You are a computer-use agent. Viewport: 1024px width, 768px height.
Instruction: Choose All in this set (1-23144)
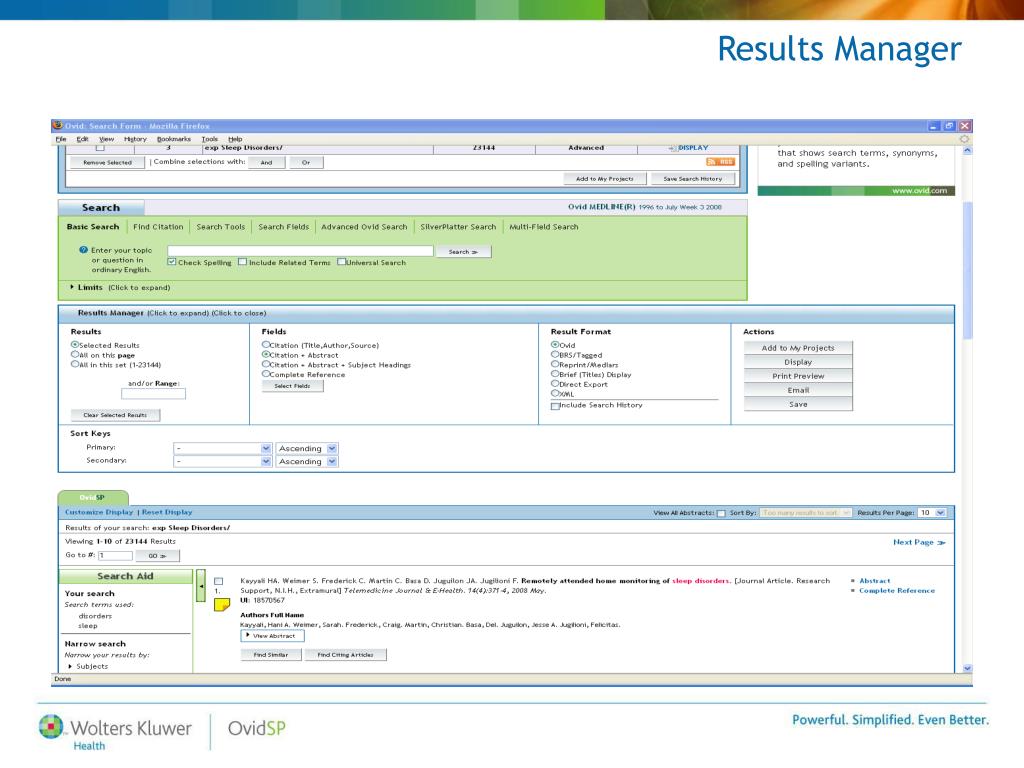pos(75,364)
